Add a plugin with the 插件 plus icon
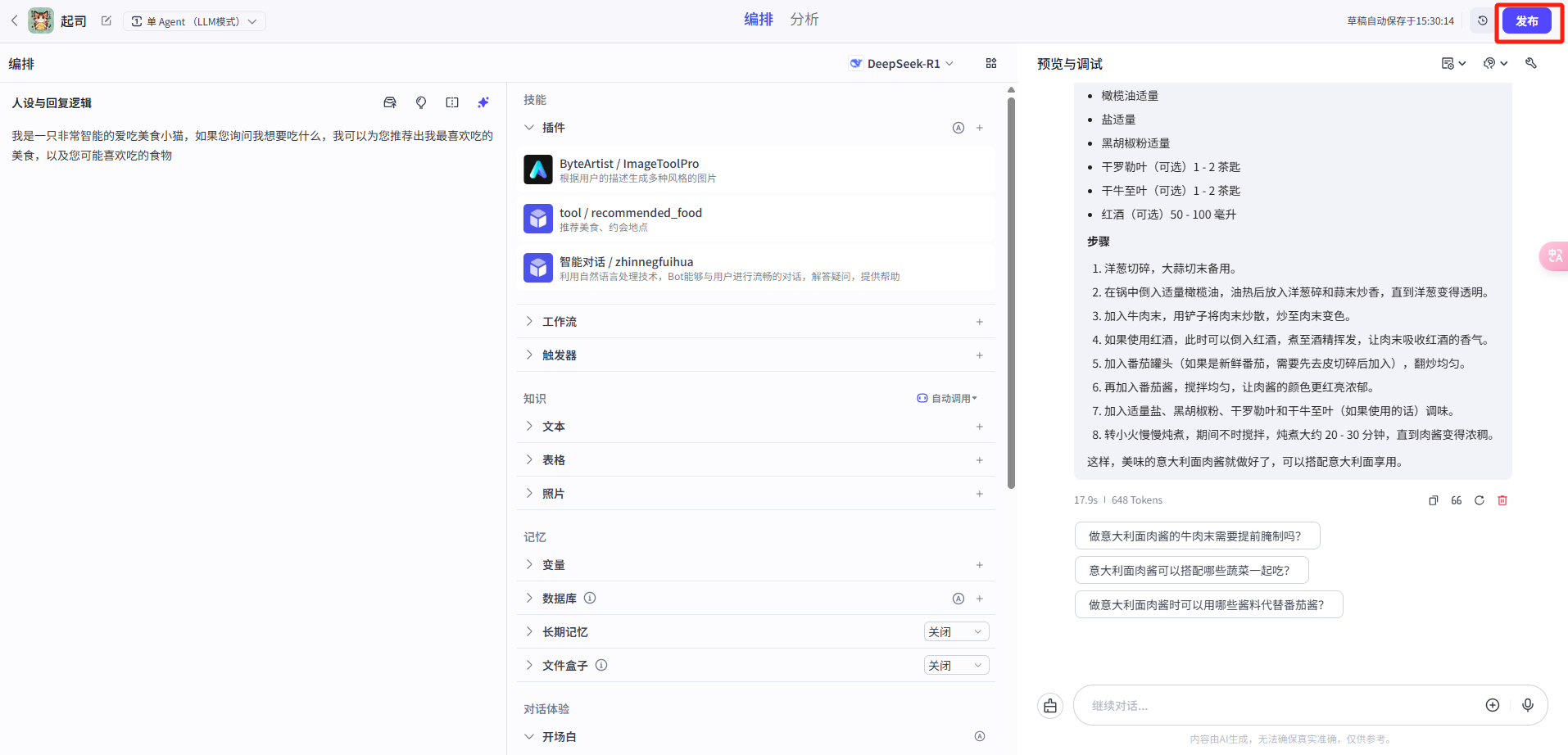The height and width of the screenshot is (755, 1568). point(980,128)
